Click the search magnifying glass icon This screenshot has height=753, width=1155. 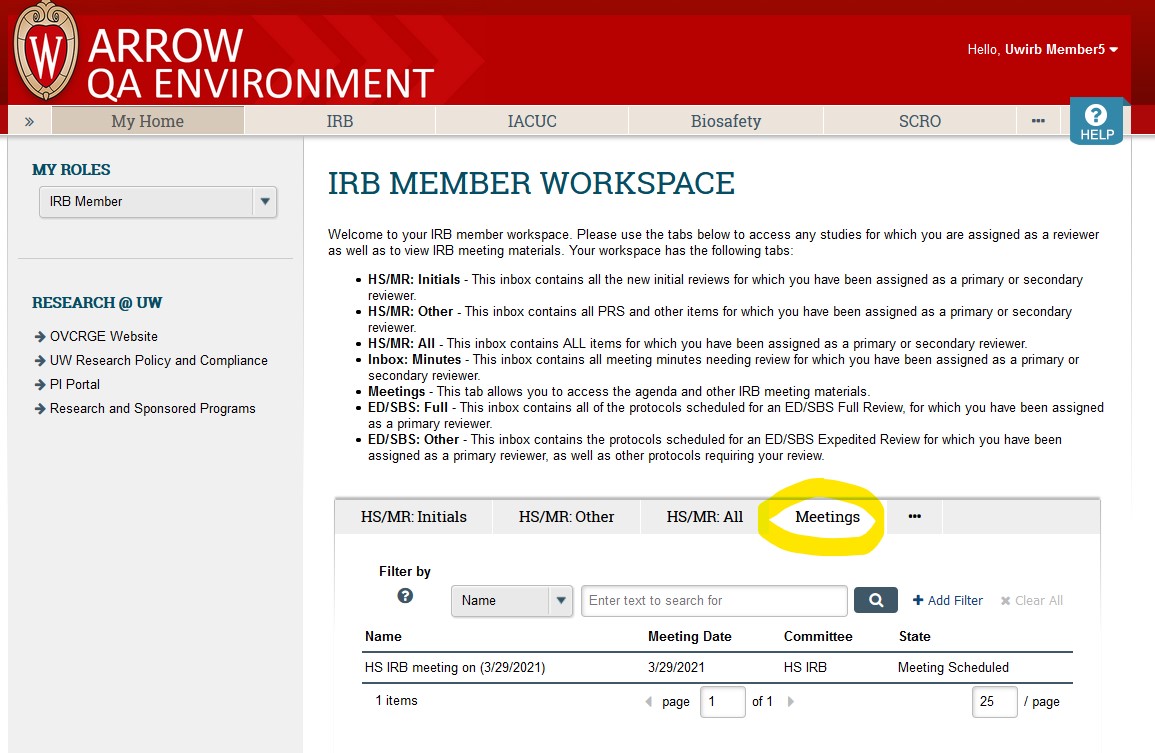click(x=875, y=600)
